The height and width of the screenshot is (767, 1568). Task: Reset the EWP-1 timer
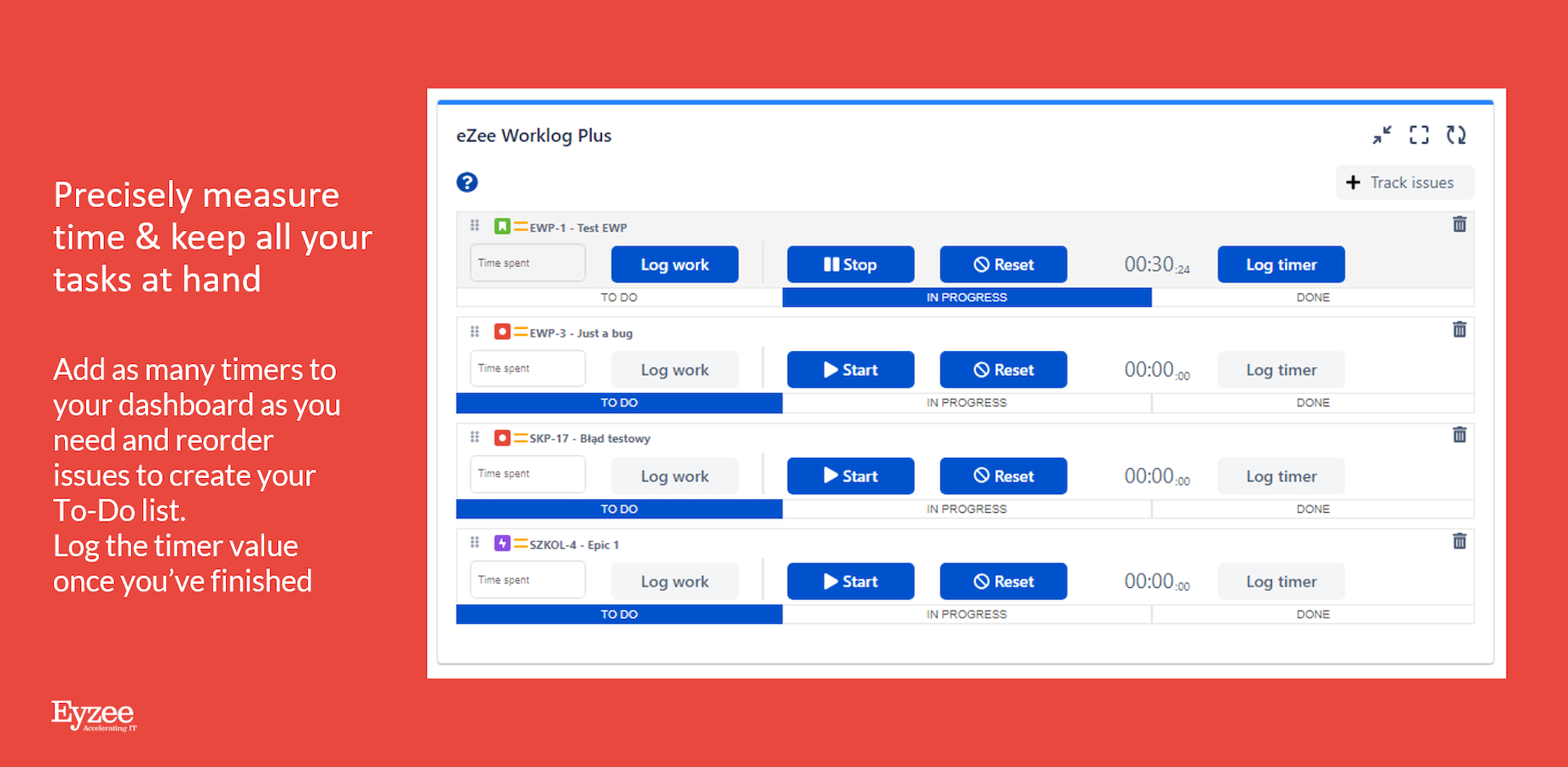[1004, 264]
